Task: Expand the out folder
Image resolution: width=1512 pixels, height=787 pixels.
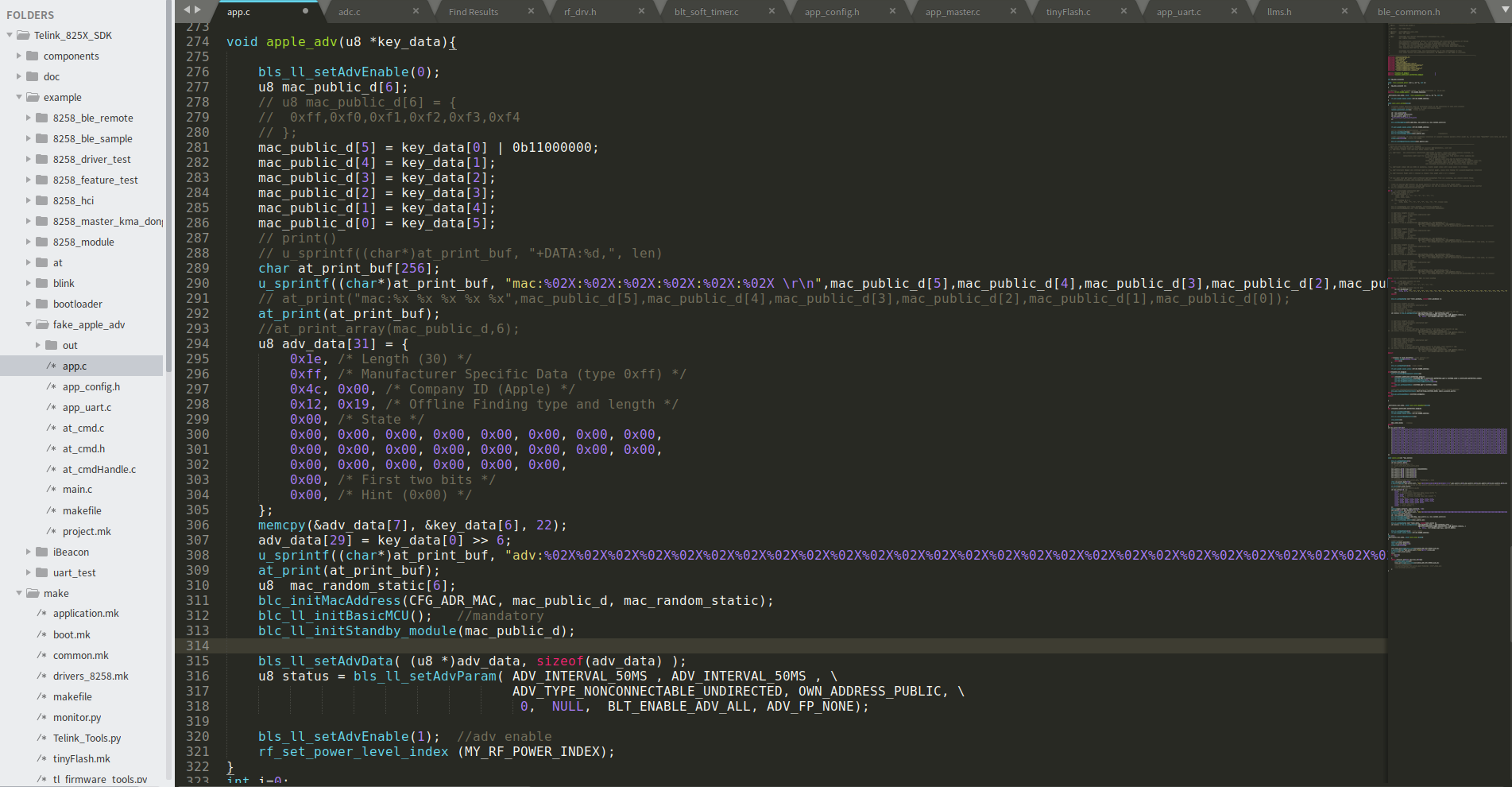Action: click(x=38, y=345)
